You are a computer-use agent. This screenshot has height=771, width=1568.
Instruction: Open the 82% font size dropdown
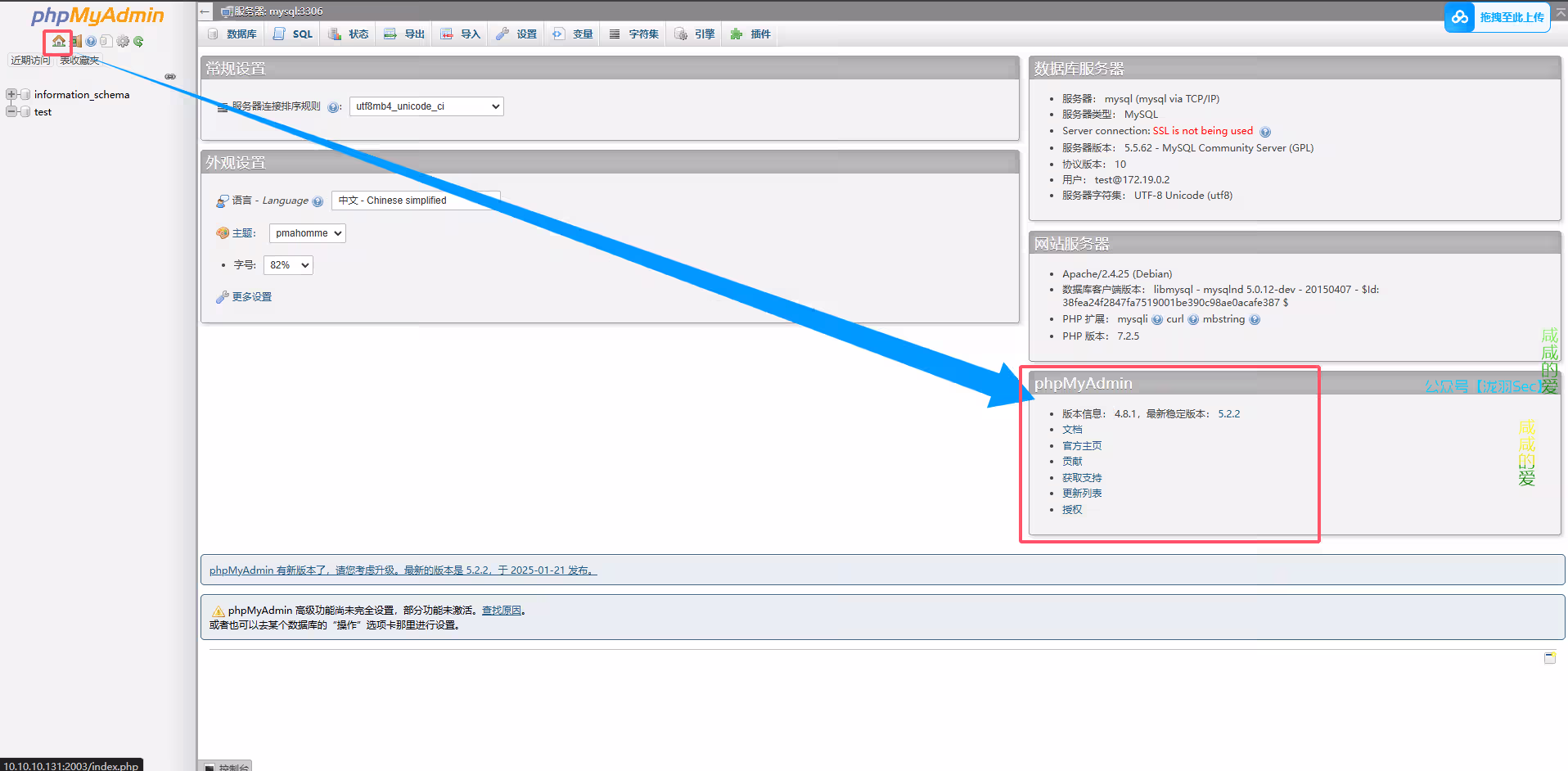coord(288,265)
